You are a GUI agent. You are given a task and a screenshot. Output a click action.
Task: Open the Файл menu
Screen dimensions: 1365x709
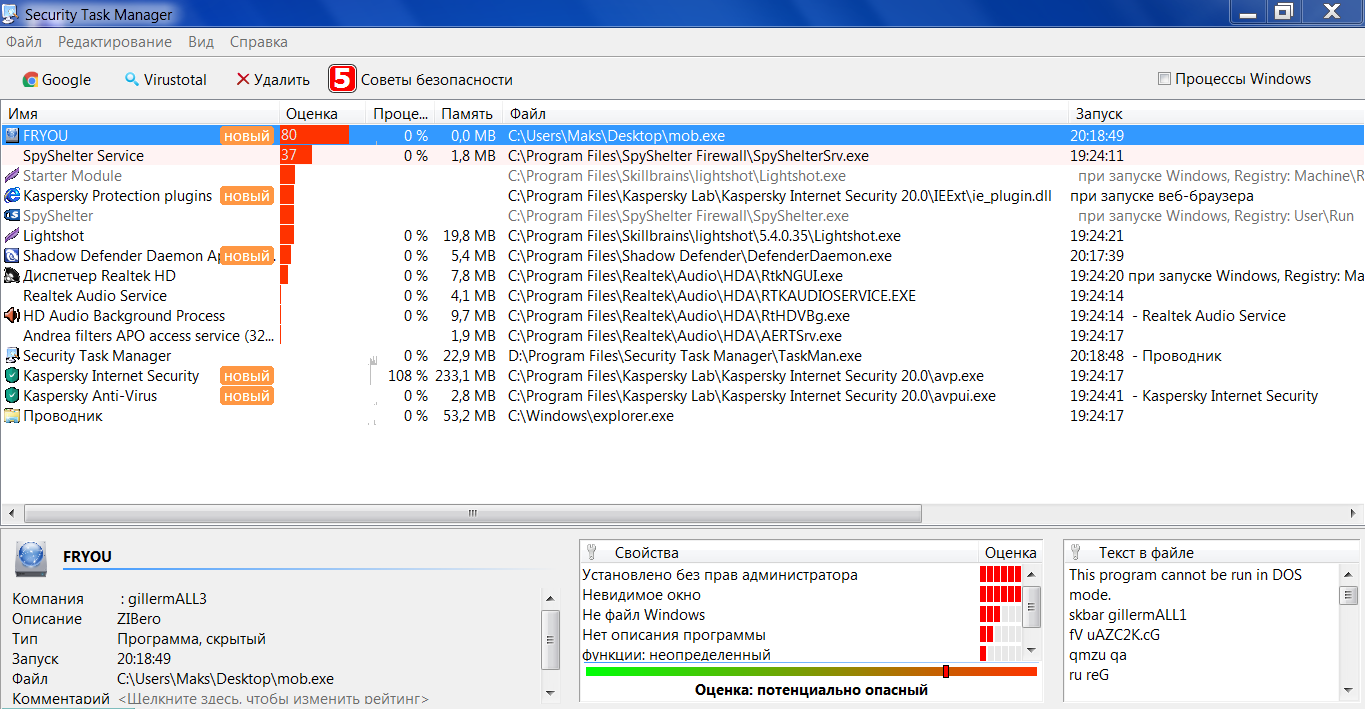point(24,42)
